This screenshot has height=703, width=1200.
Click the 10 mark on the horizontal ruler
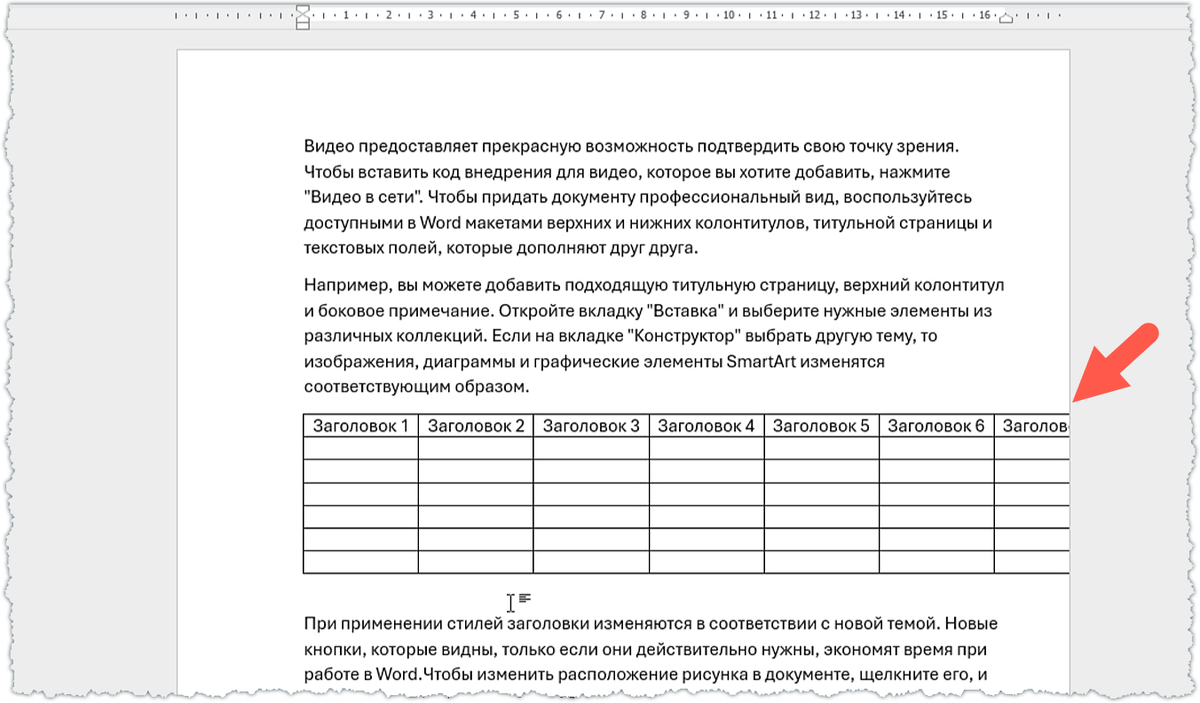731,17
